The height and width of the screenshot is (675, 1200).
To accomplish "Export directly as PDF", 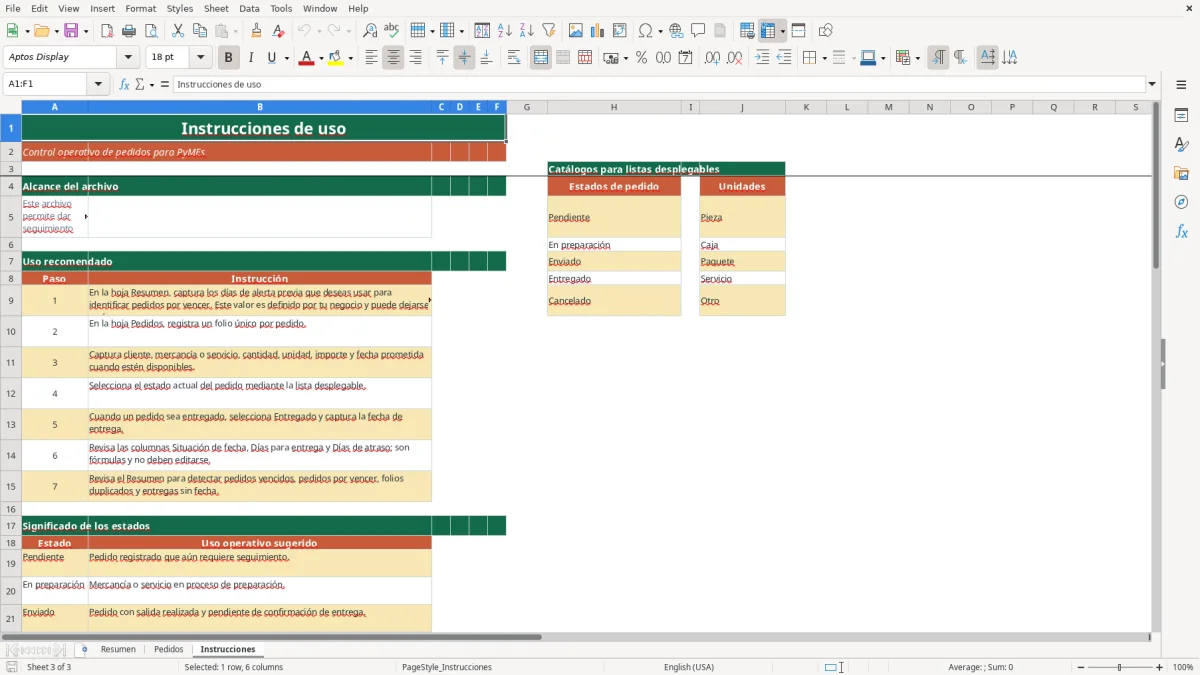I will [x=107, y=31].
